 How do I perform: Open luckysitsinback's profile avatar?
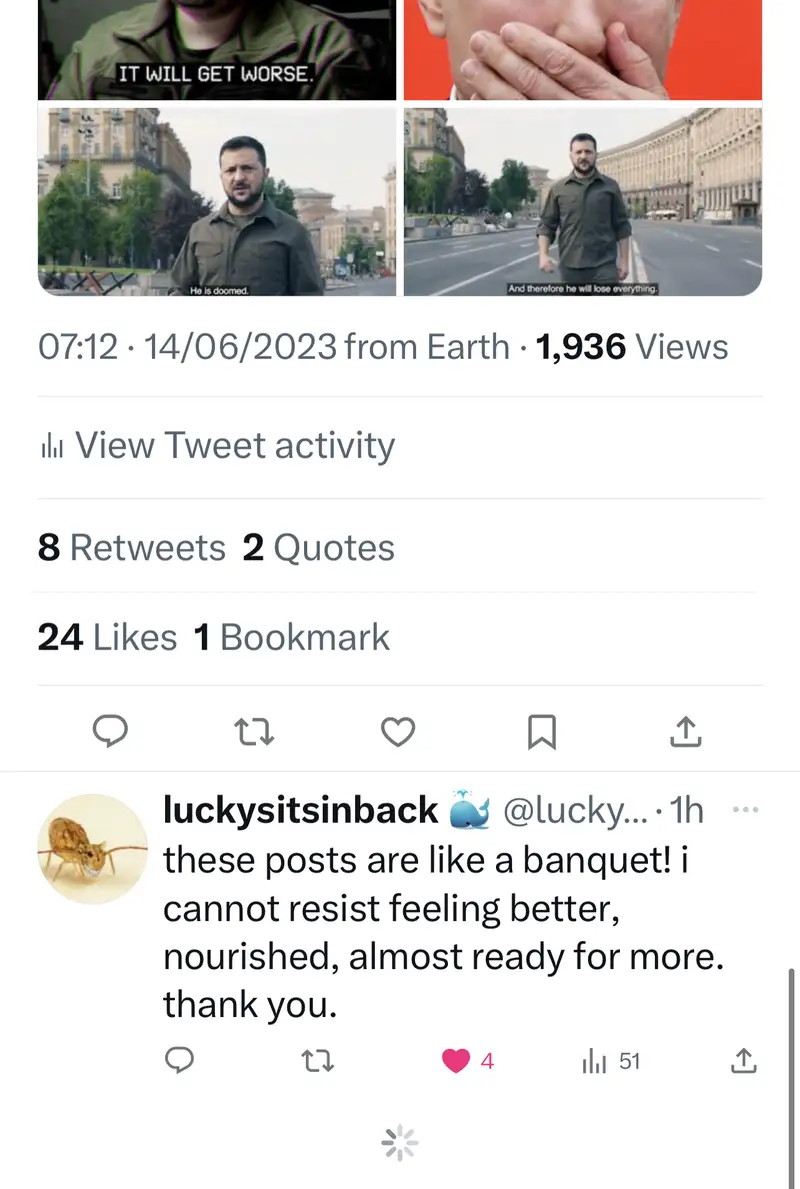pos(92,848)
